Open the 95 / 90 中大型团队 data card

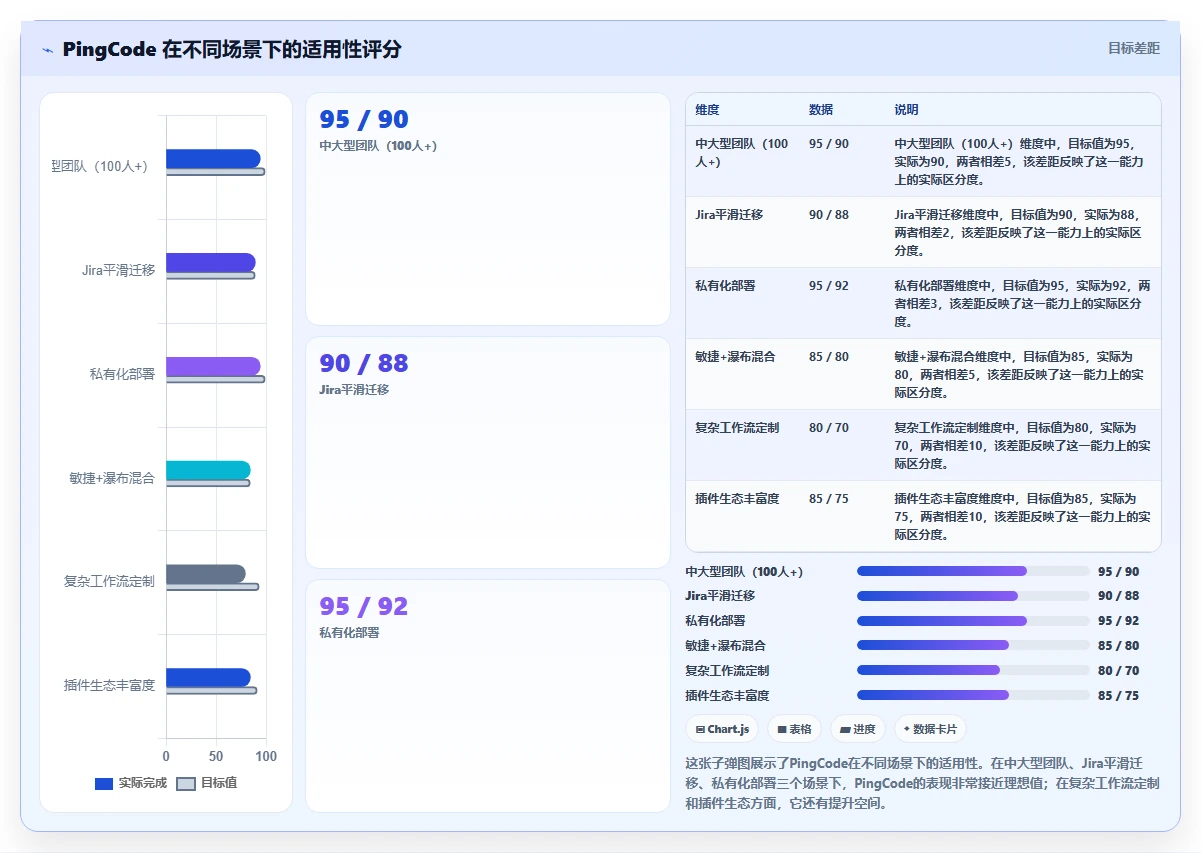(488, 209)
